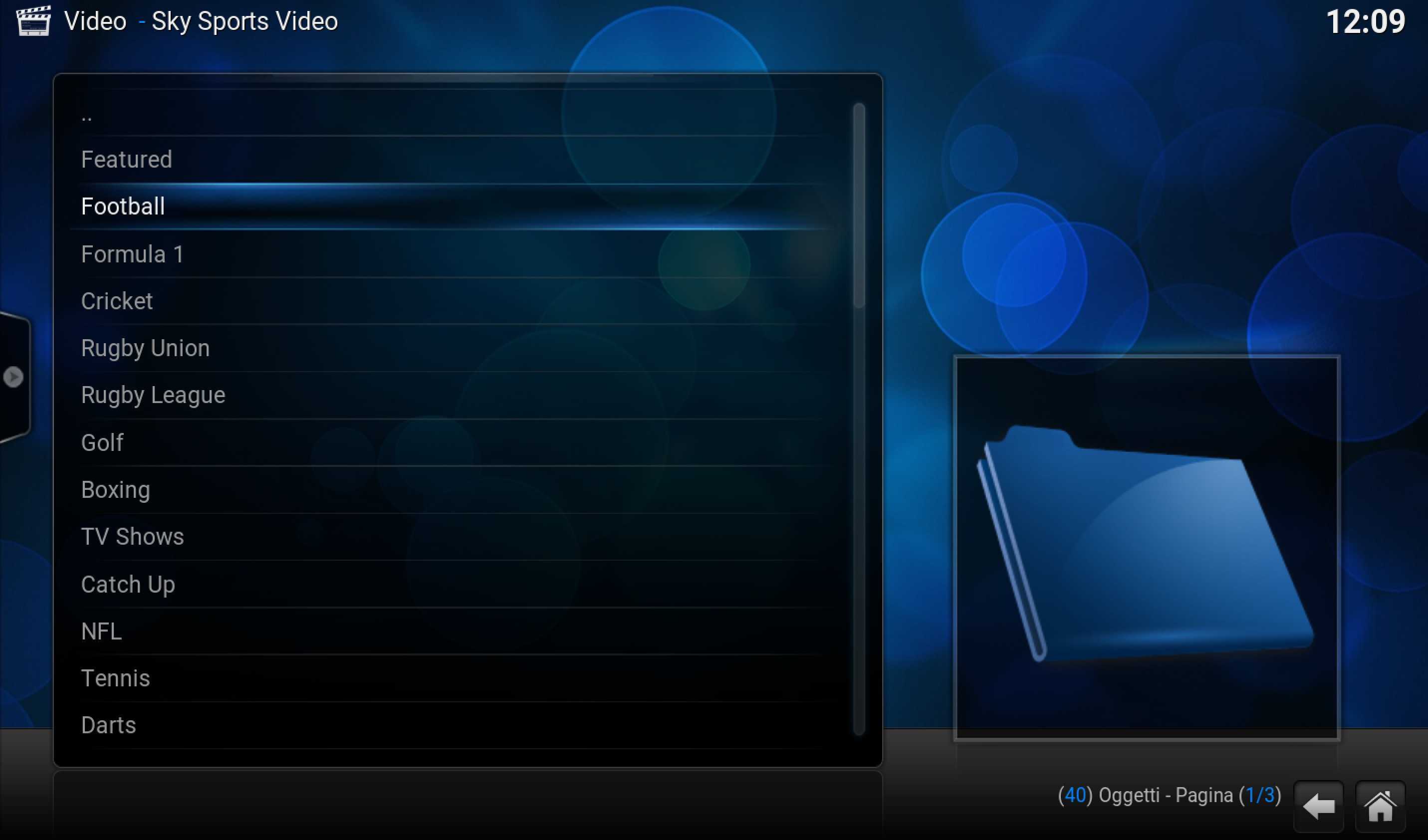The width and height of the screenshot is (1428, 840).
Task: Open the TV Shows folder
Action: click(132, 537)
